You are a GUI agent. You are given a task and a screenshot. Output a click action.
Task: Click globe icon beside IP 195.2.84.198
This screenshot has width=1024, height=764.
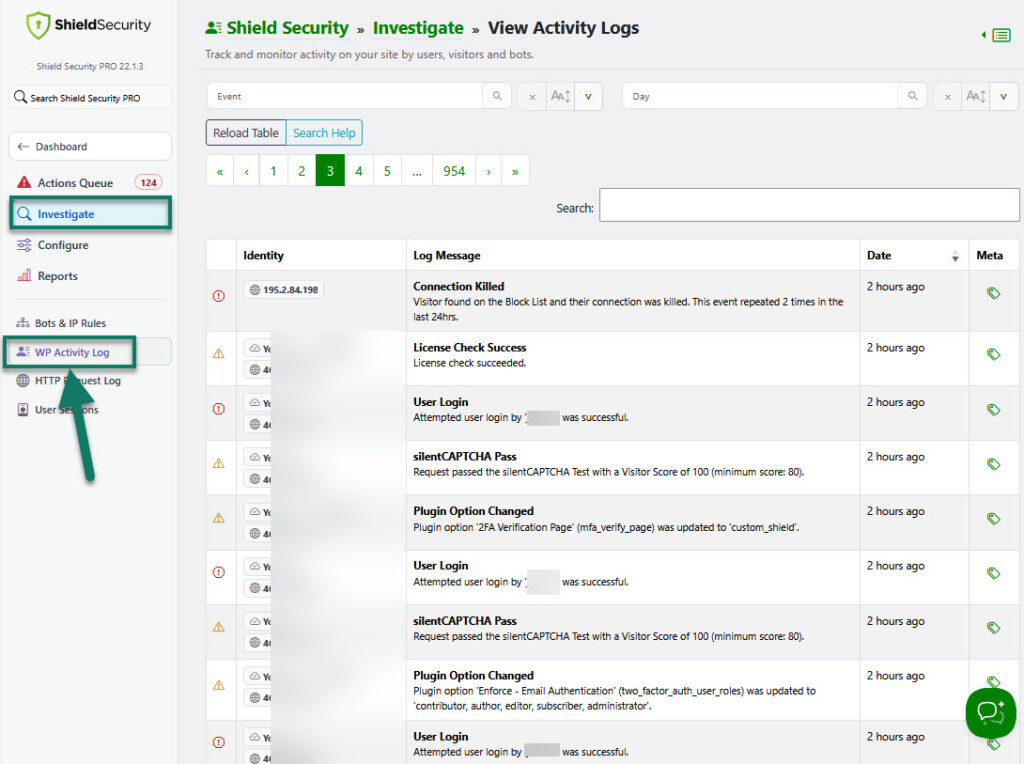255,289
